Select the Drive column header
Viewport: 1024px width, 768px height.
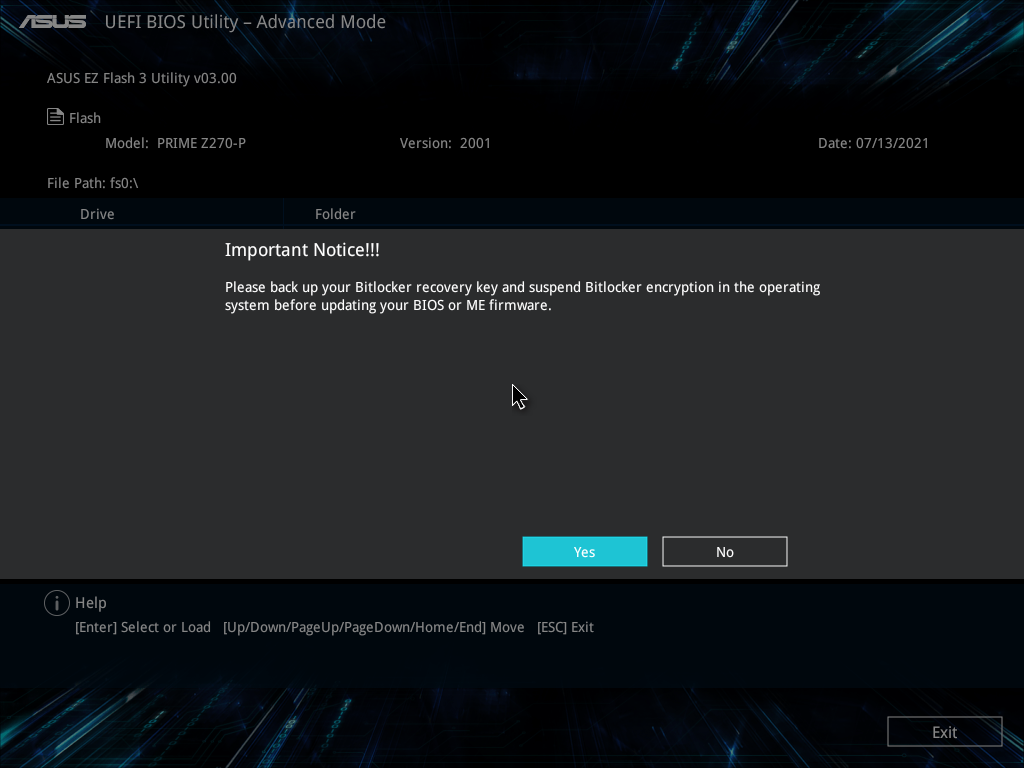click(97, 214)
